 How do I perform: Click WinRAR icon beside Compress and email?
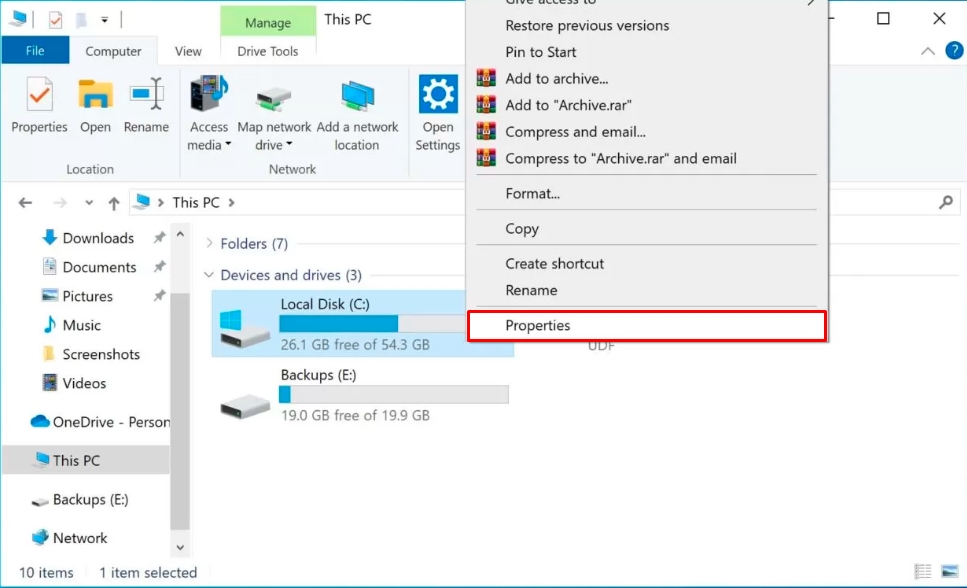(486, 131)
